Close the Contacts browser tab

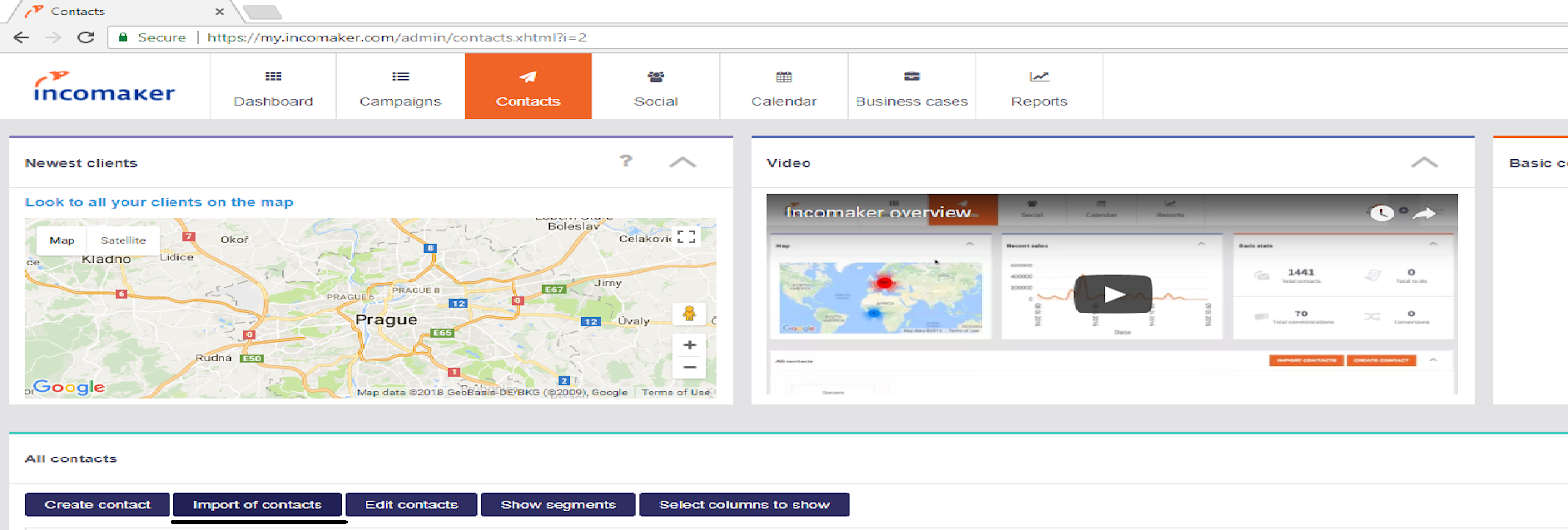(220, 12)
